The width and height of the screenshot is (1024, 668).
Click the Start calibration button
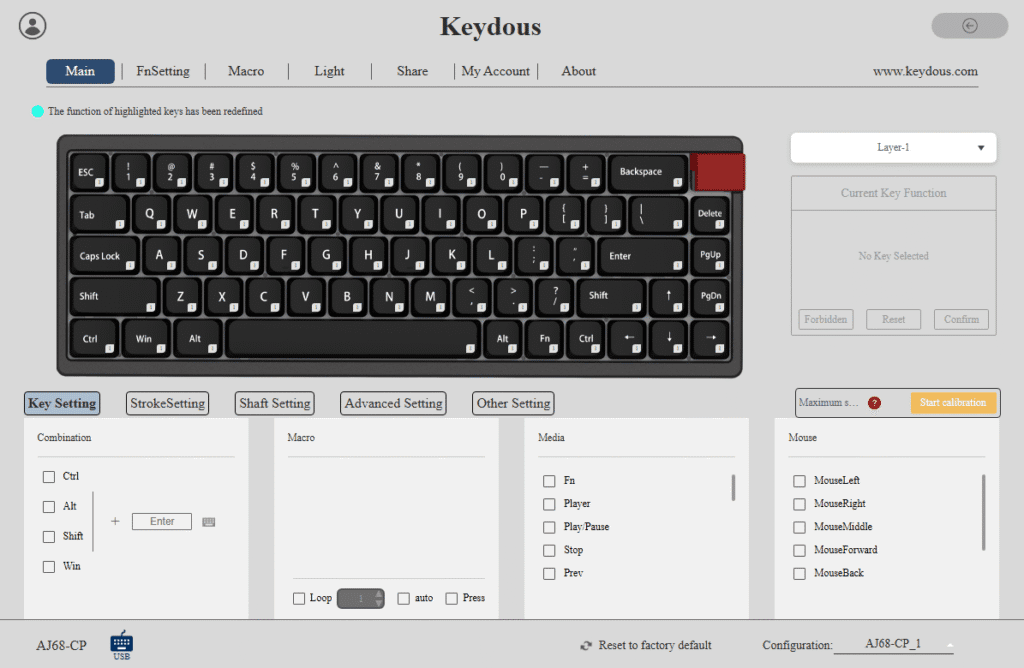point(953,403)
